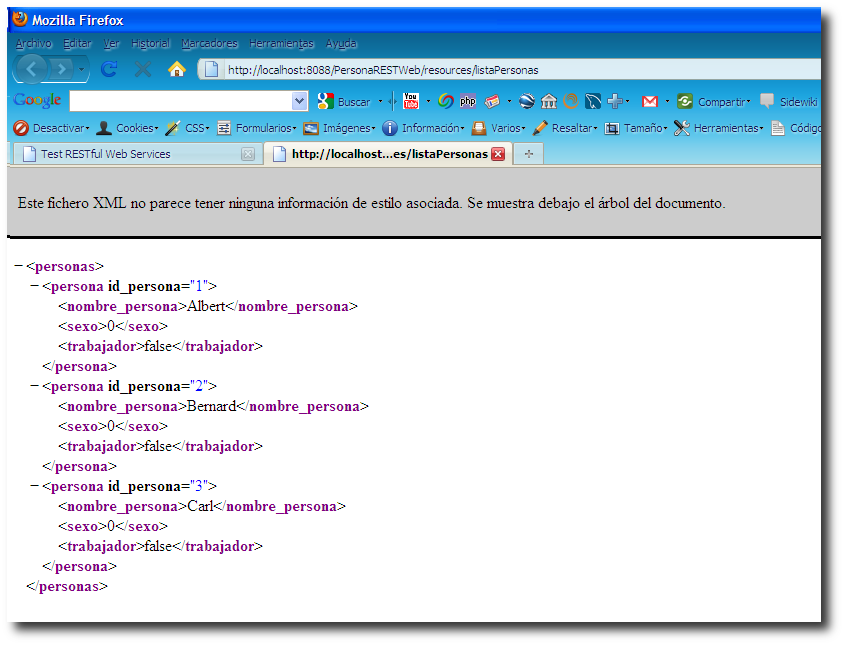
Task: Open the php toolbar shortcut
Action: (x=468, y=101)
